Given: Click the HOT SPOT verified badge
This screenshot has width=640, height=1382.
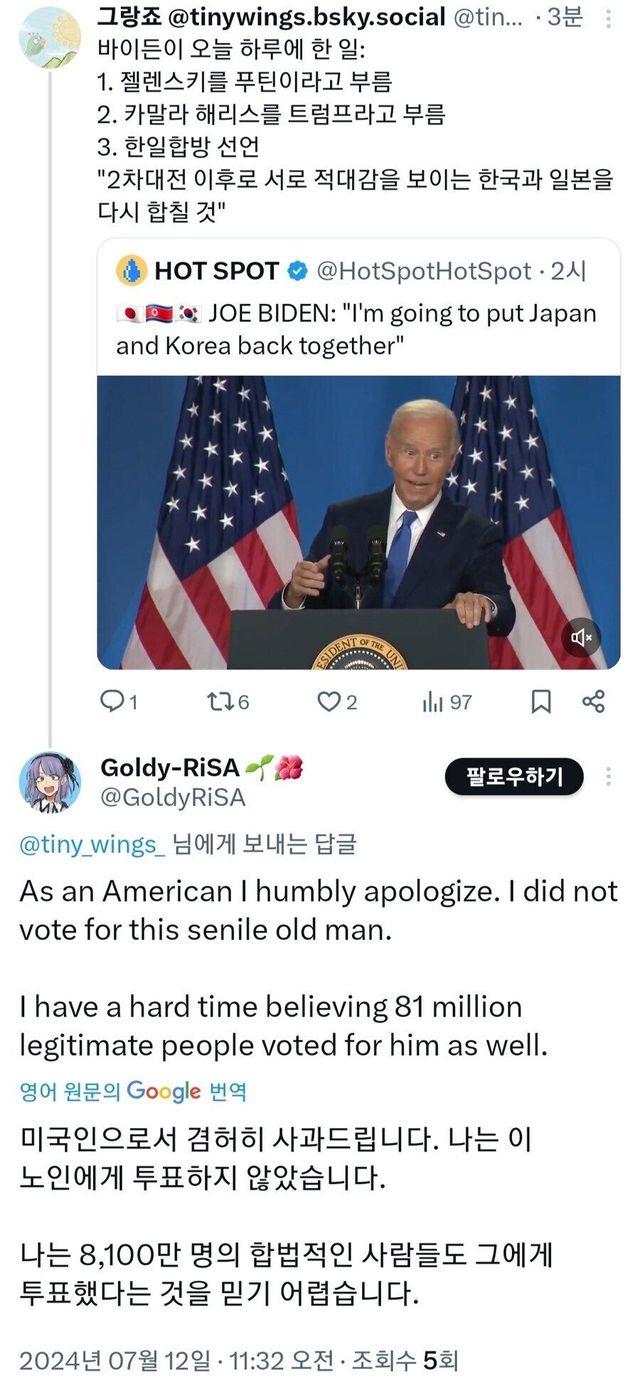Looking at the screenshot, I should pos(297,270).
